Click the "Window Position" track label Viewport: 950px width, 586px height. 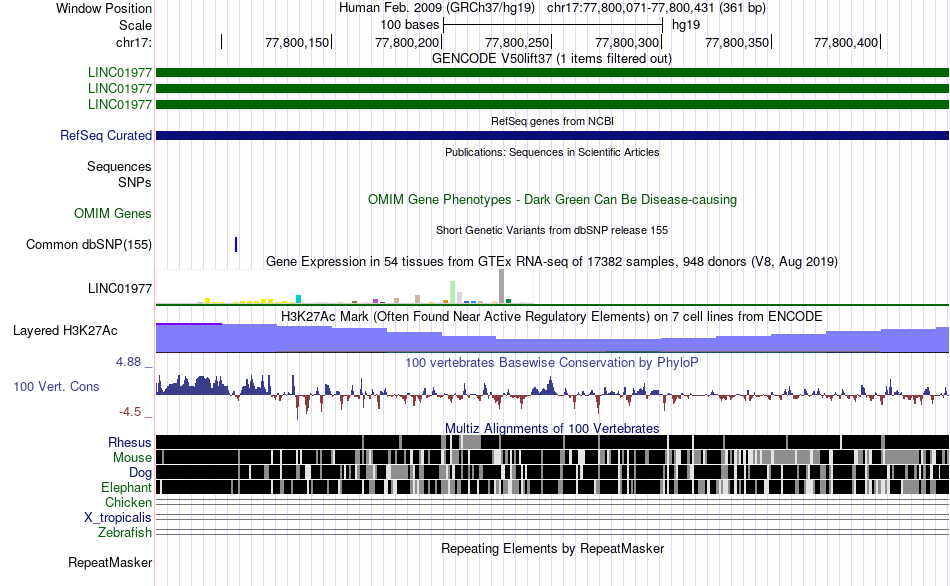pyautogui.click(x=104, y=8)
